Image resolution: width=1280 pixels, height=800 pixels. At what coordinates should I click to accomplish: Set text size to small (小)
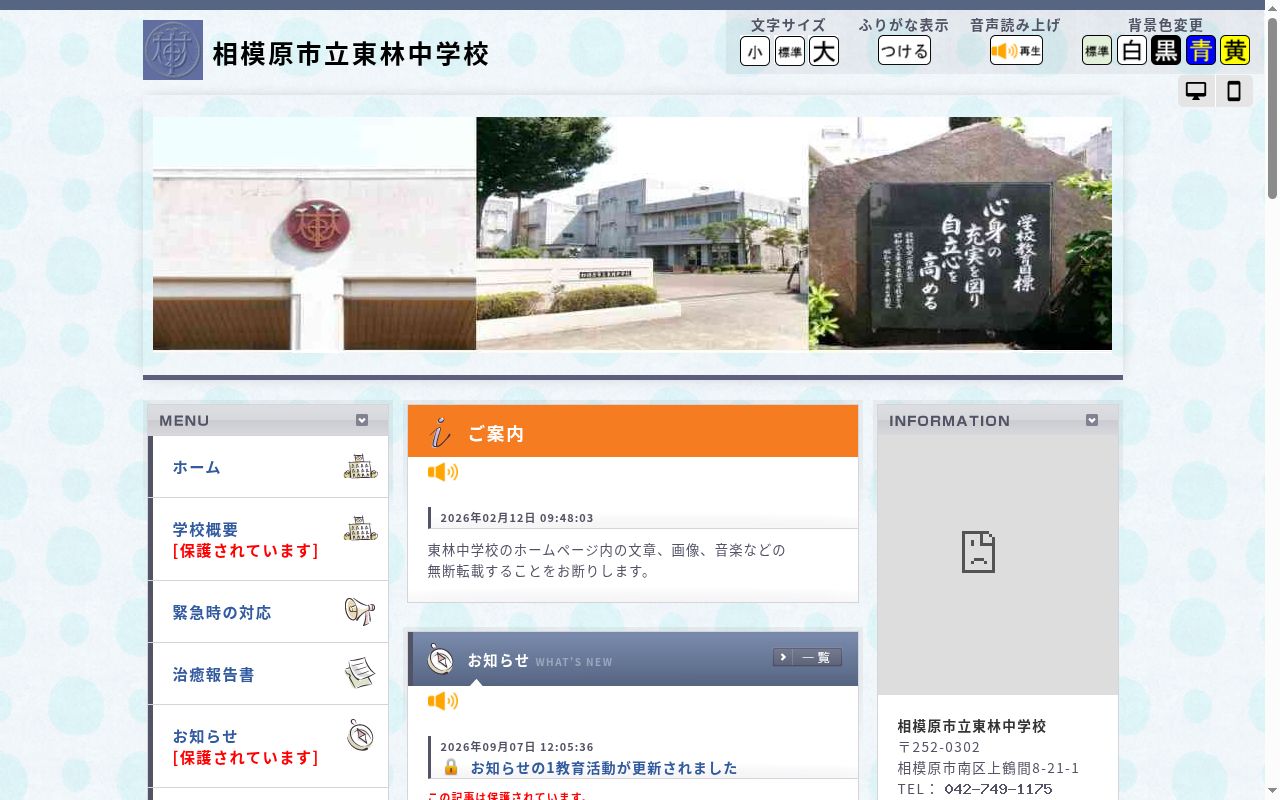pos(755,51)
